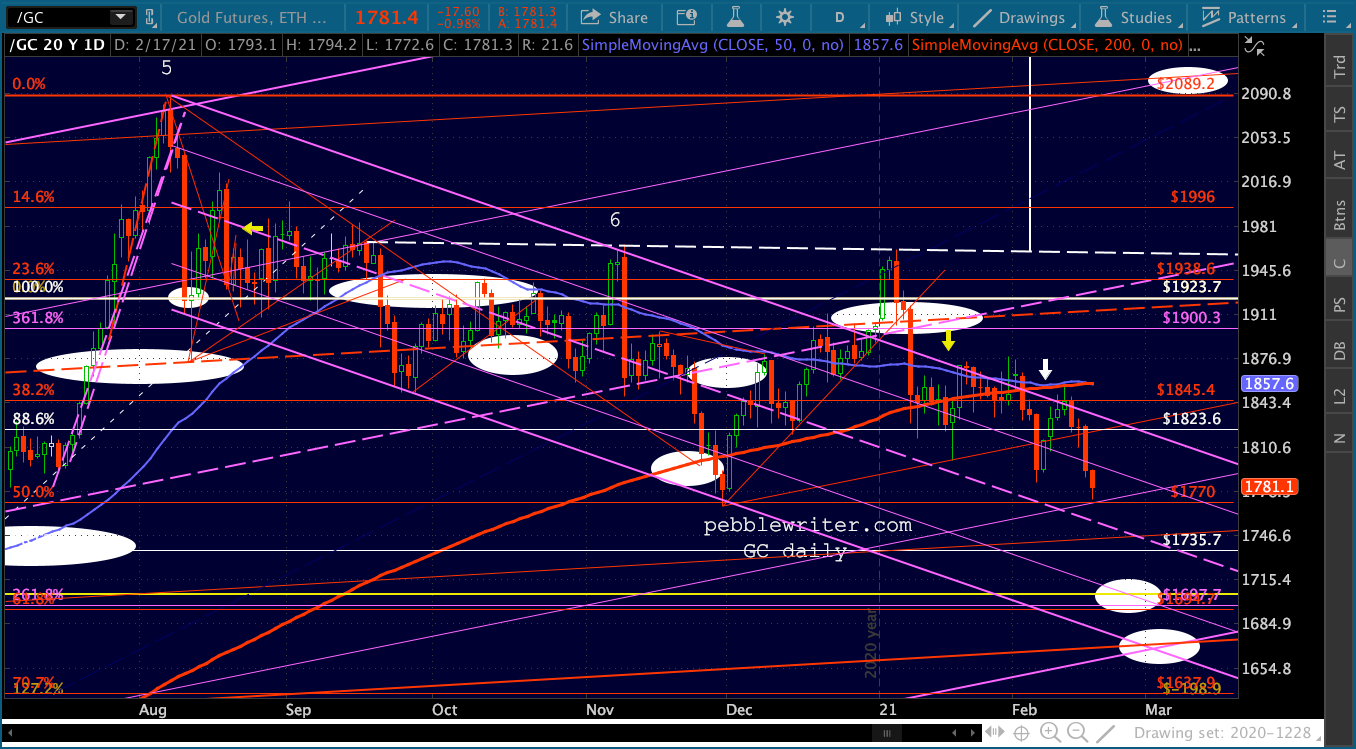This screenshot has width=1356, height=749.
Task: Click the symbol info card icon
Action: 686,17
